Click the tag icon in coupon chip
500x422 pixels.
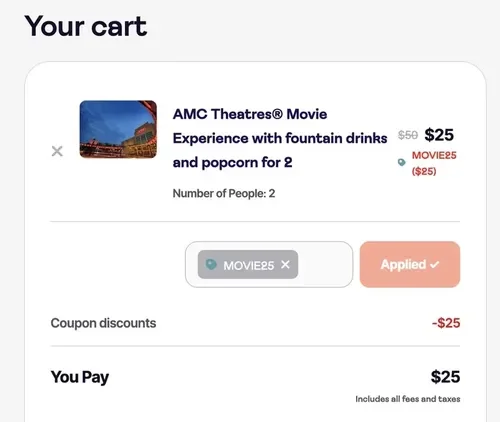[211, 265]
